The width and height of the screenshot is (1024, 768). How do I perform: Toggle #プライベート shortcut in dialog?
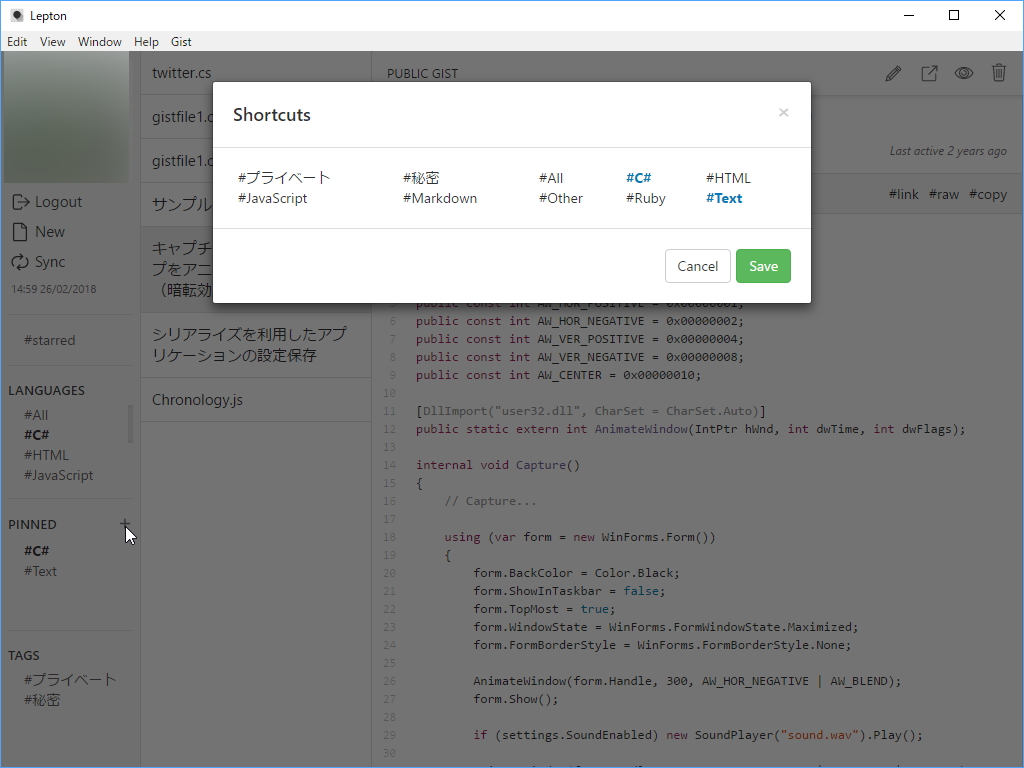pyautogui.click(x=284, y=178)
